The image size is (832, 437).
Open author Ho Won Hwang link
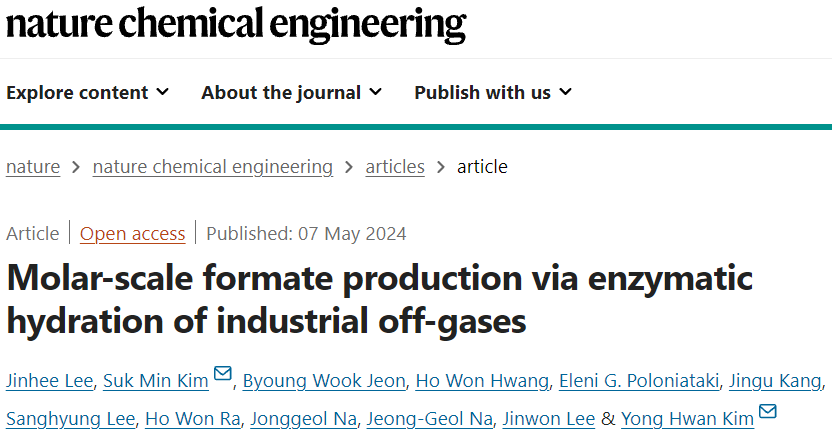pyautogui.click(x=482, y=381)
